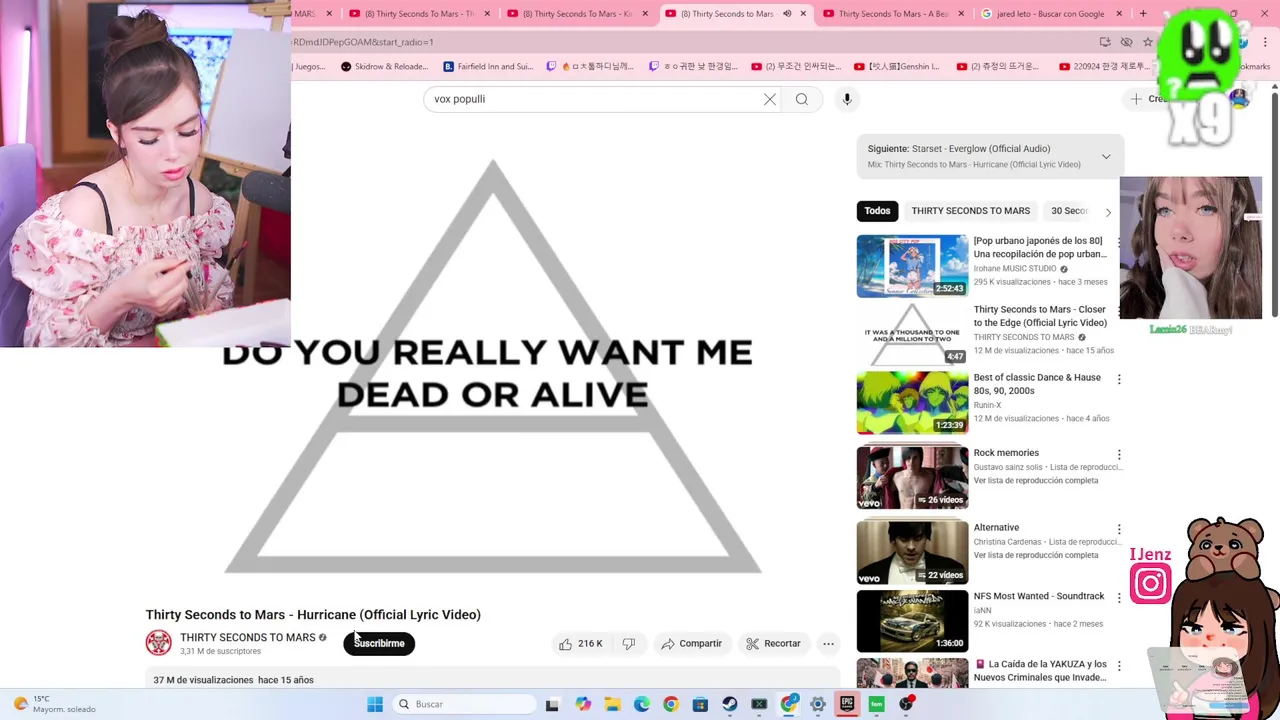Screen dimensions: 1280x720
Task: Click the magnifier search button
Action: point(802,99)
